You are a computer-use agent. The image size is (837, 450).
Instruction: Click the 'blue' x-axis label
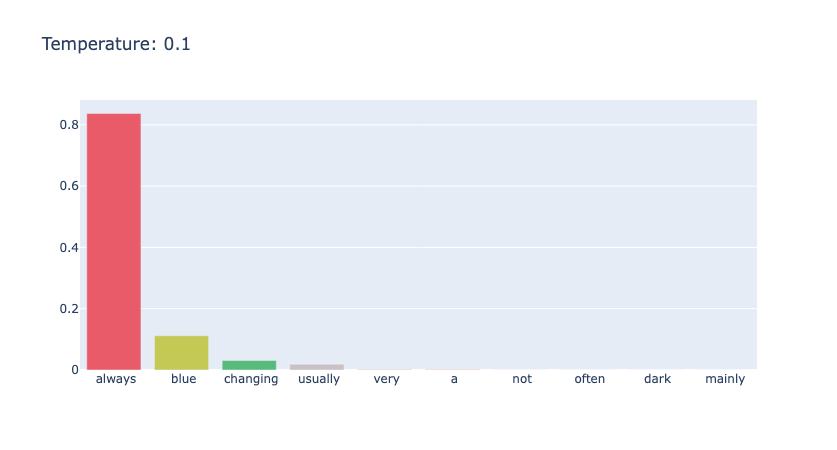(x=184, y=379)
